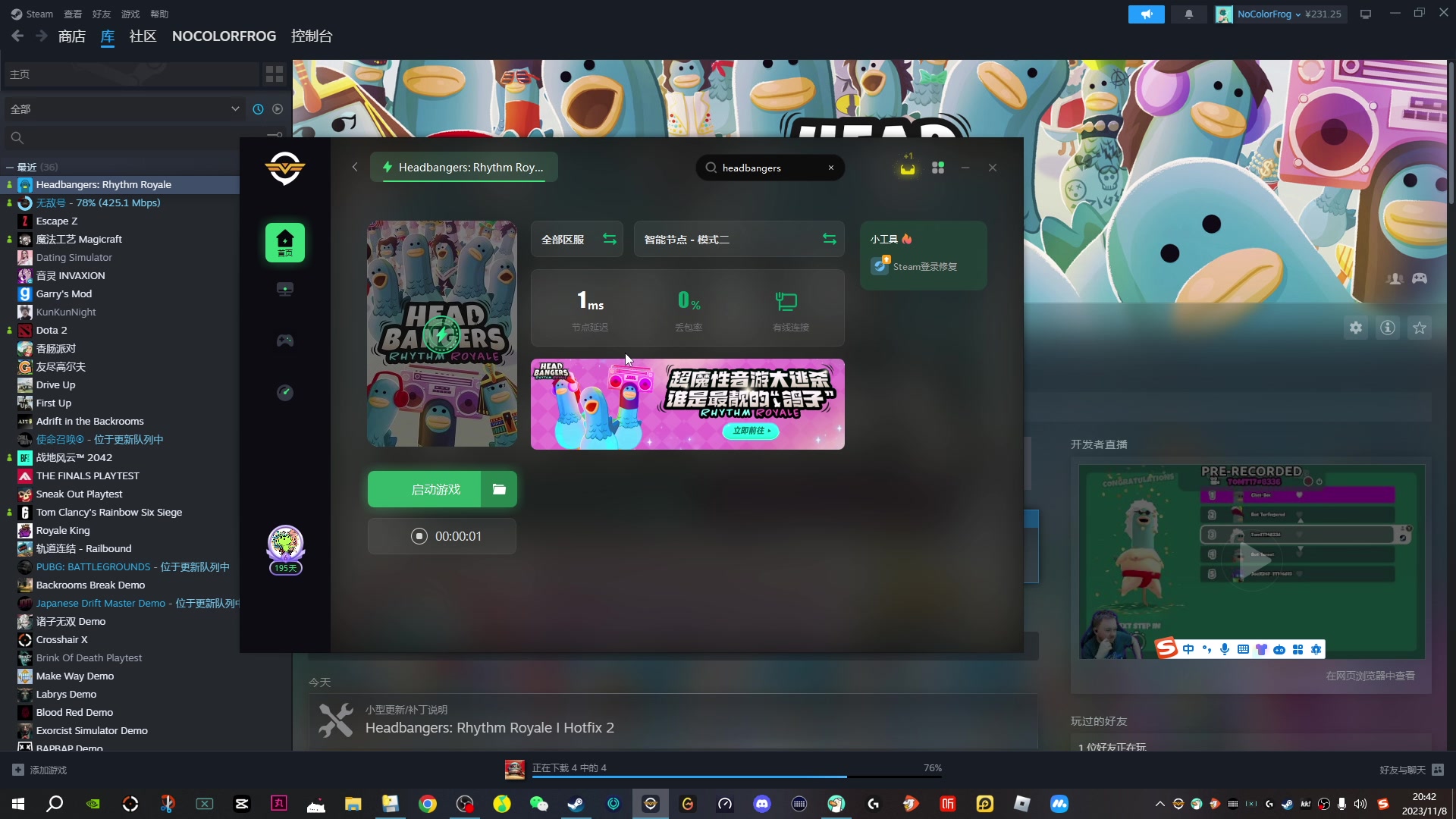1456x819 pixels.
Task: Open the 游戏 menu in Steam
Action: click(130, 14)
